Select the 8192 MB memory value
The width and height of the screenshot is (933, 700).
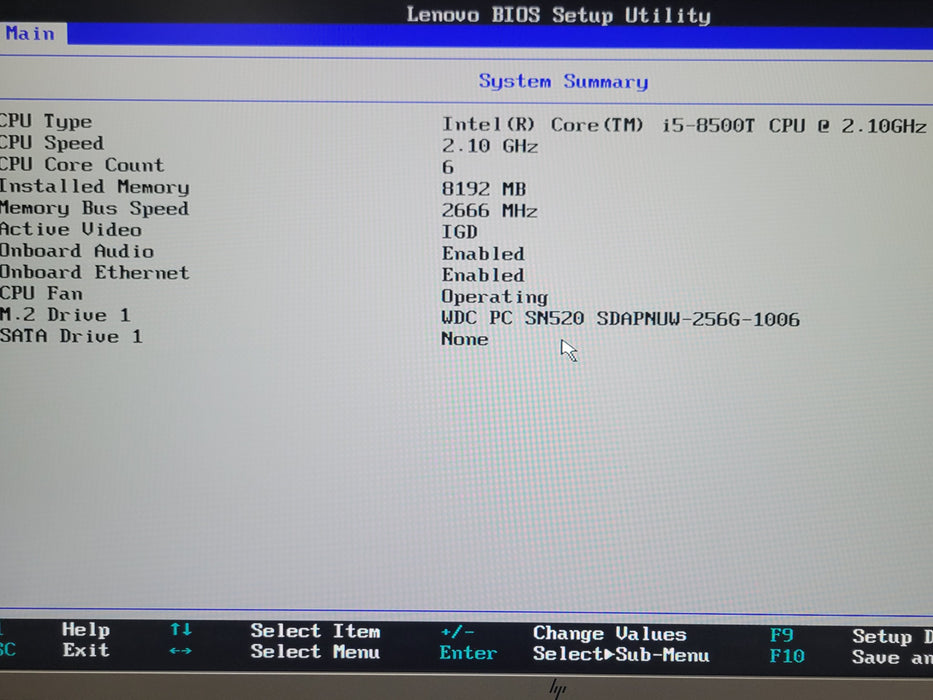[484, 189]
